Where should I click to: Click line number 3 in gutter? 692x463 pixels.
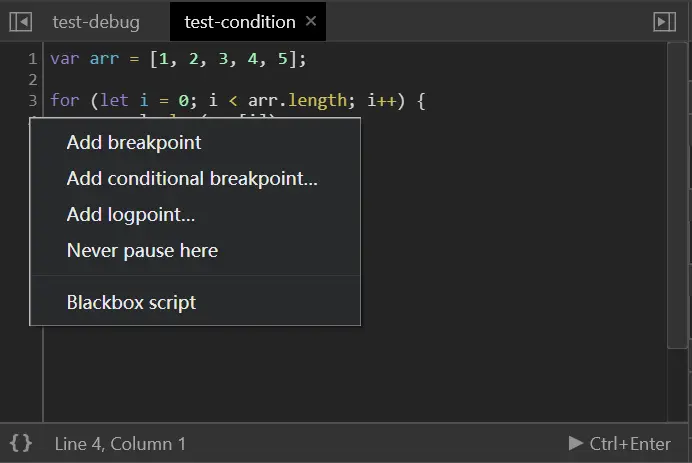pos(32,101)
